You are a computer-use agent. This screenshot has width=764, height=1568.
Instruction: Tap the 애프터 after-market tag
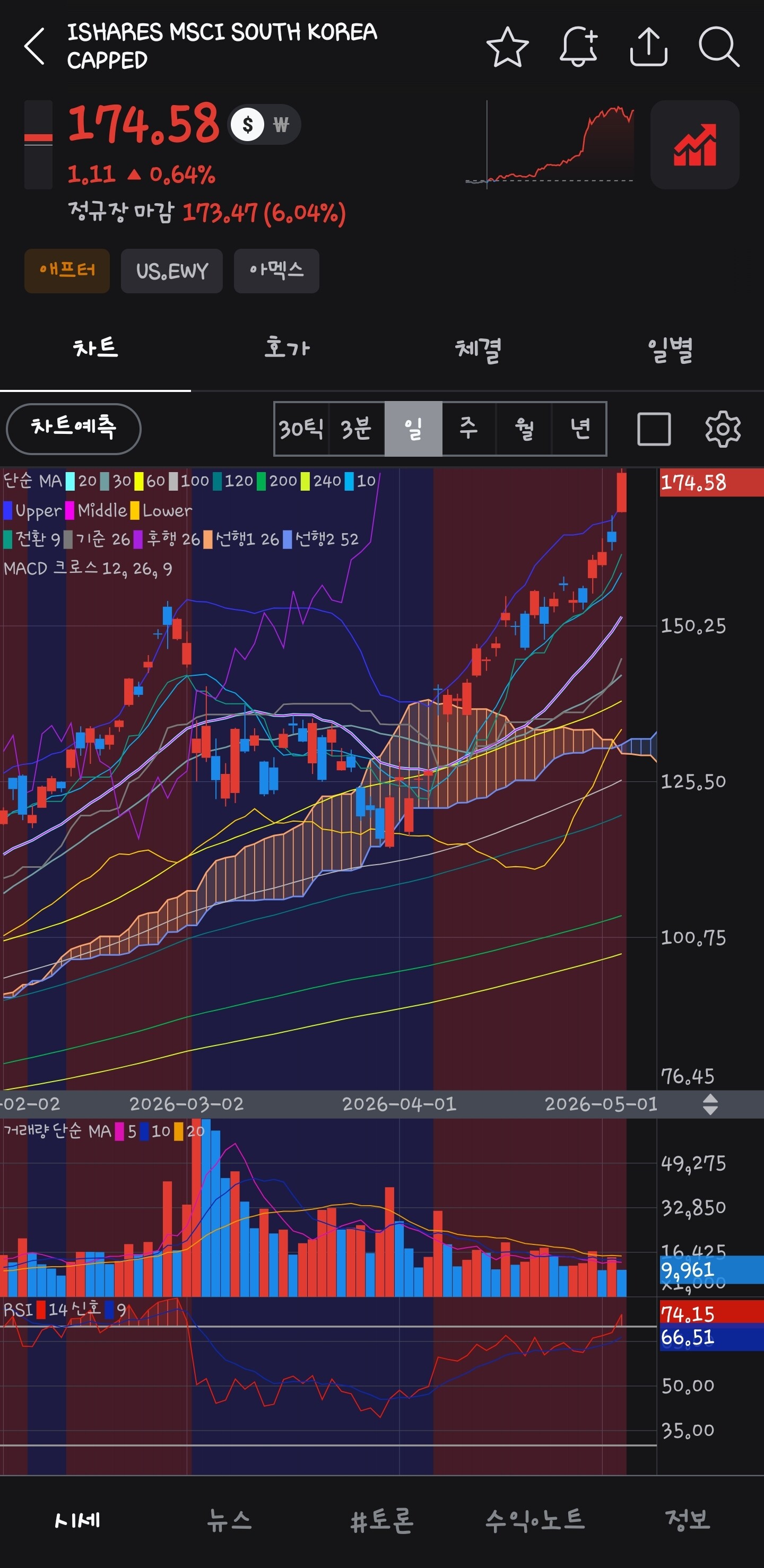(67, 271)
